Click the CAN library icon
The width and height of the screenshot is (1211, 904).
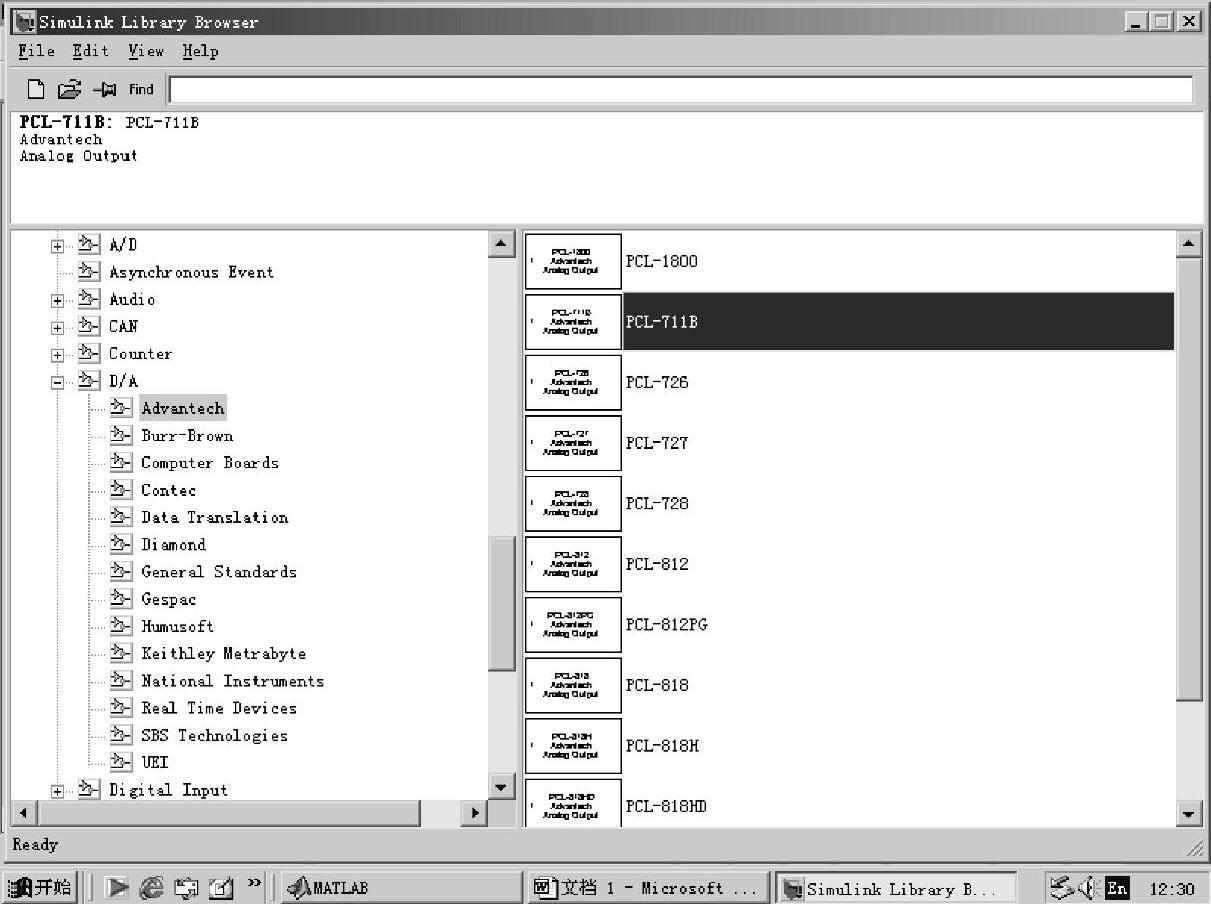(x=90, y=326)
